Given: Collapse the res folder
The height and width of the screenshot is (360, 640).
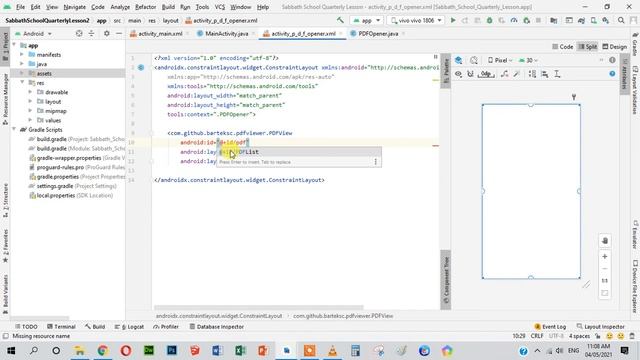Looking at the screenshot, I should point(22,82).
